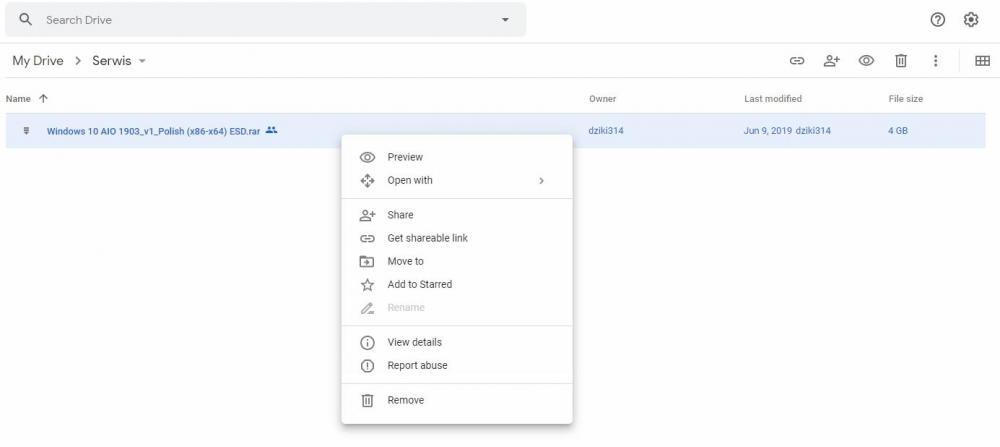Viewport: 1000px width, 447px height.
Task: Select Get shareable link menu entry
Action: [x=427, y=238]
